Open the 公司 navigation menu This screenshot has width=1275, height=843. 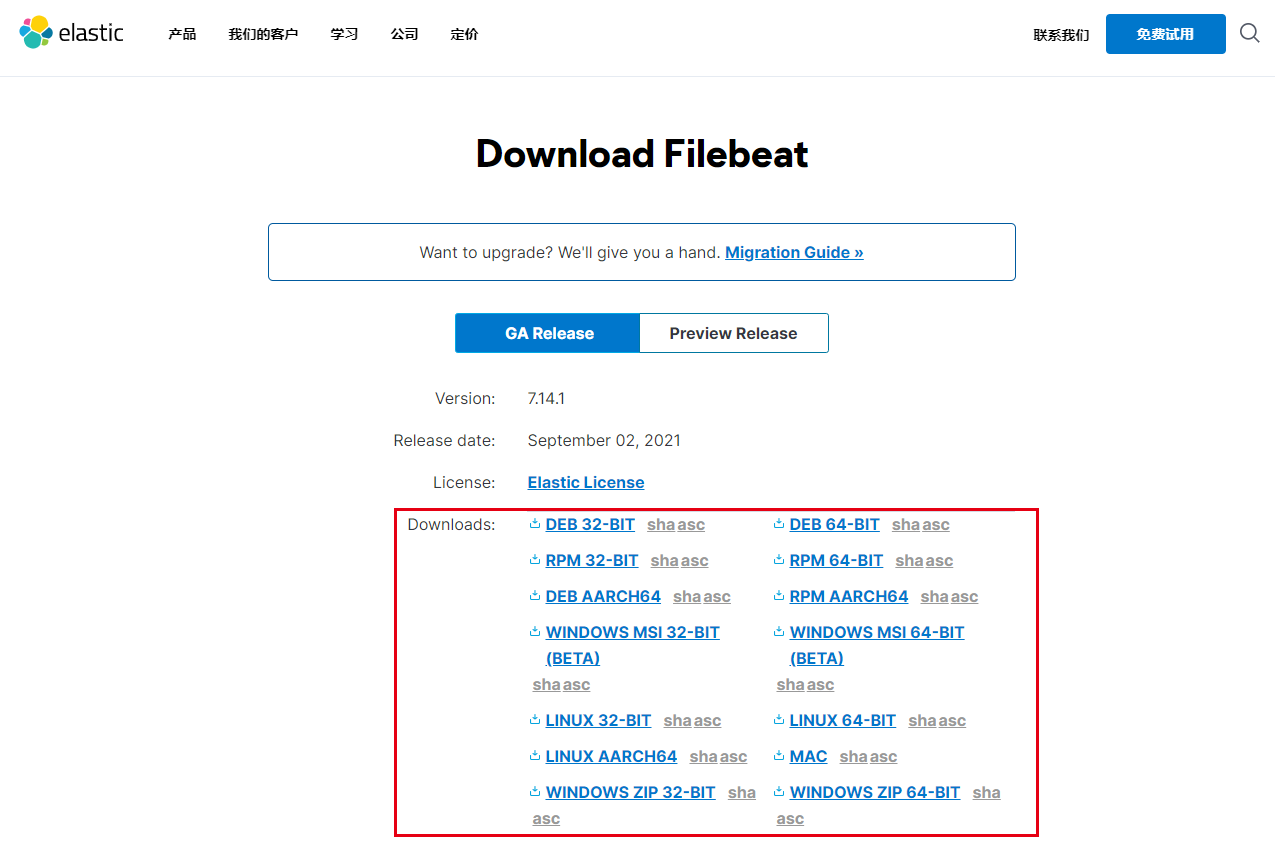(x=404, y=33)
